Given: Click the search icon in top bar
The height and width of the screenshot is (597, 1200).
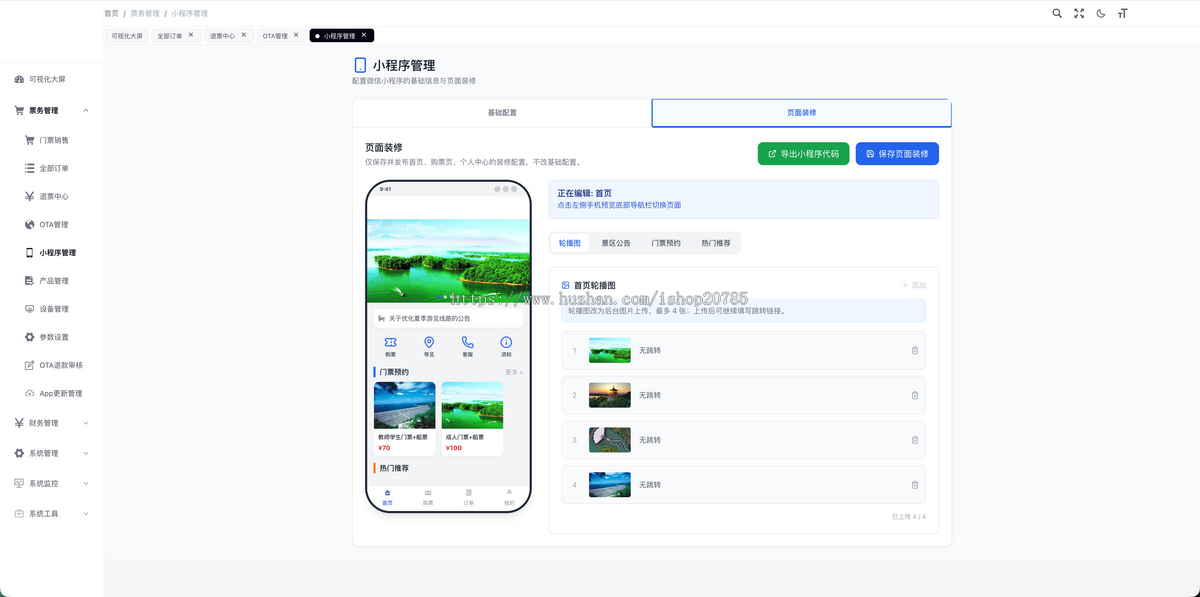Looking at the screenshot, I should (1057, 13).
